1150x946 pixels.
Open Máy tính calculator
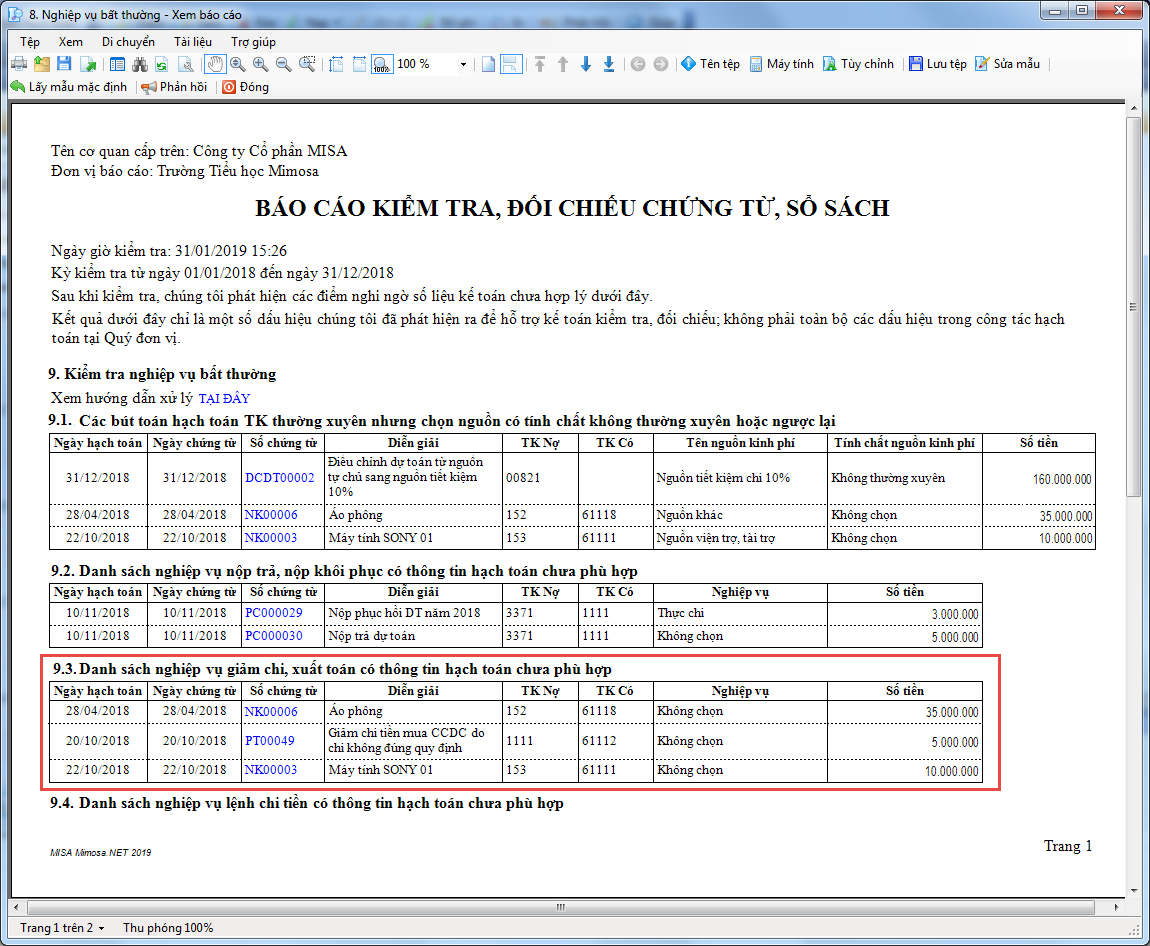click(x=781, y=65)
